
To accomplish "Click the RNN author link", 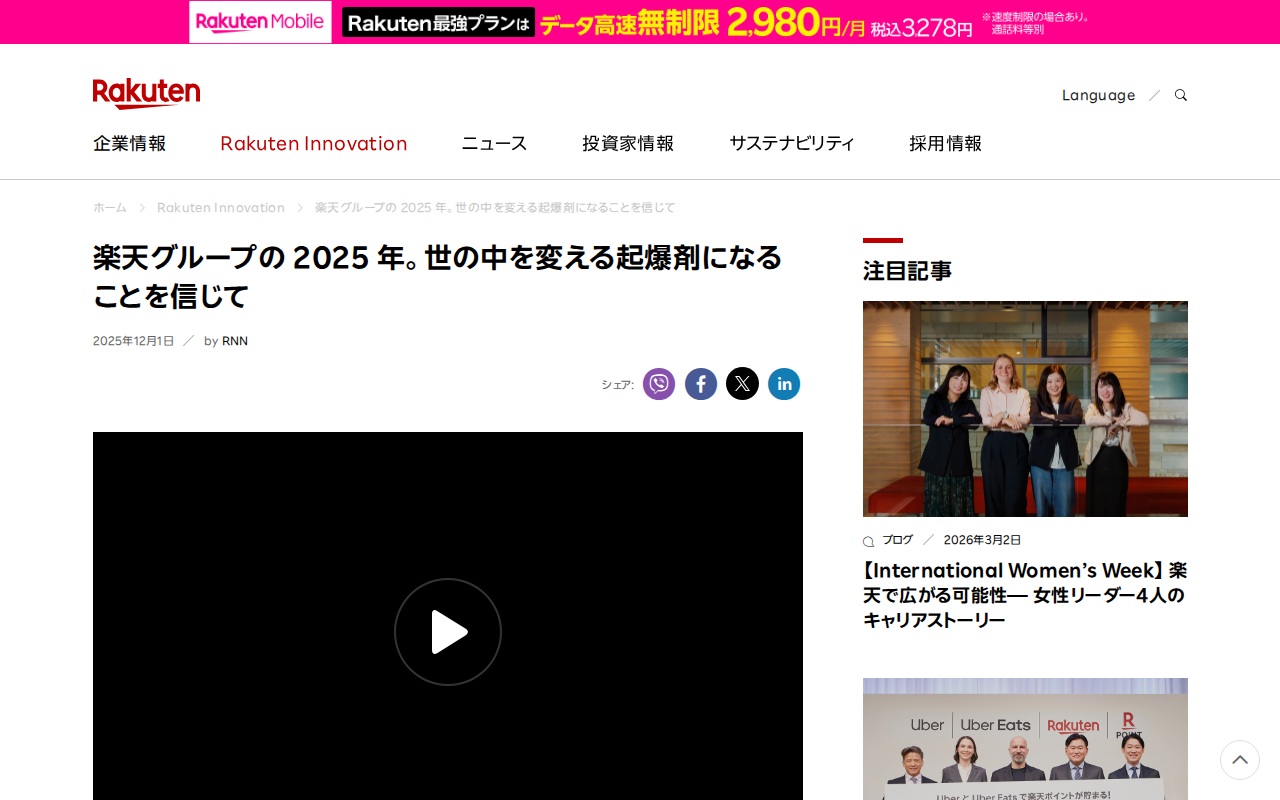I will pos(235,340).
